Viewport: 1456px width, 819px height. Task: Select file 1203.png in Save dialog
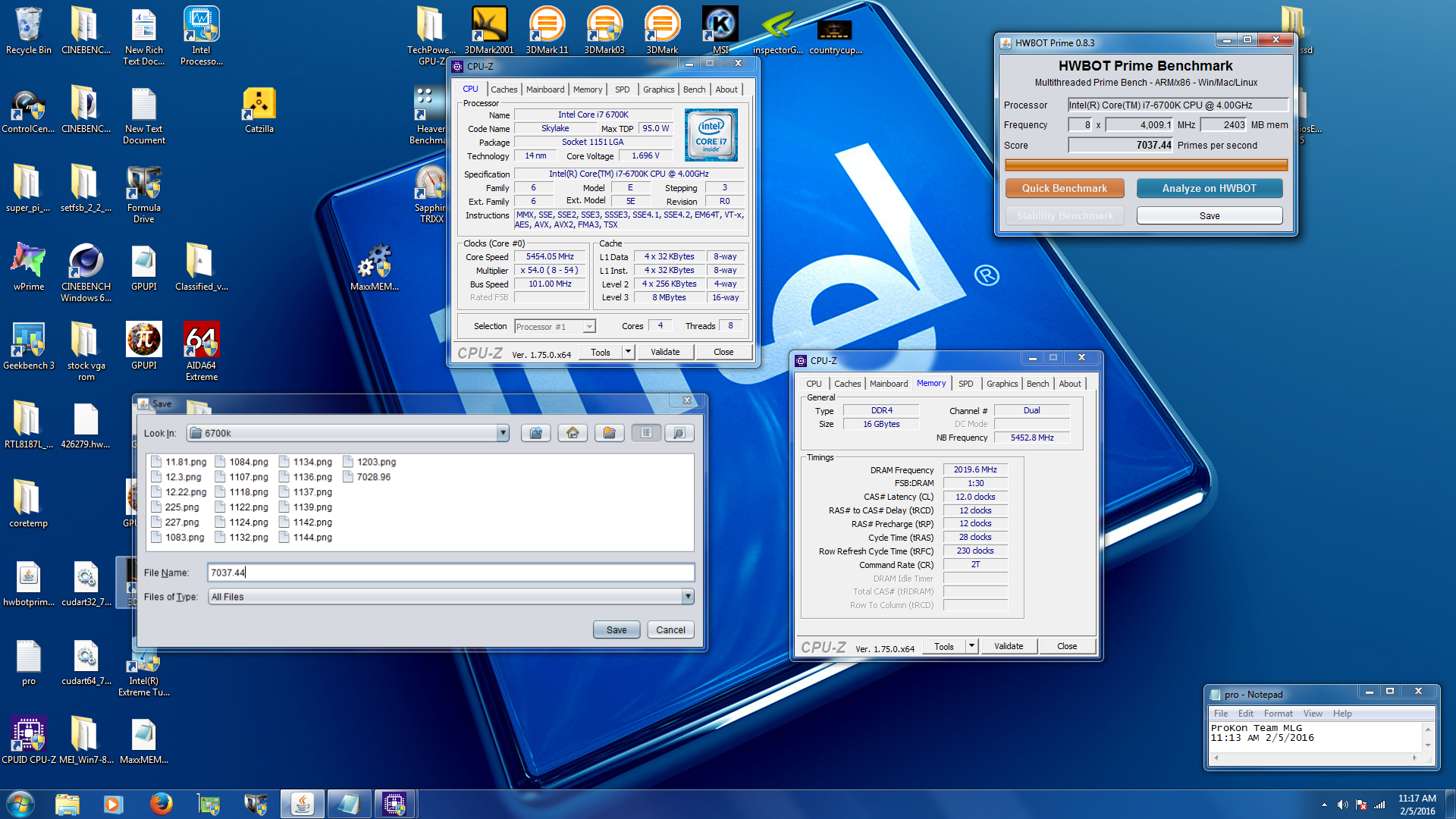coord(369,462)
